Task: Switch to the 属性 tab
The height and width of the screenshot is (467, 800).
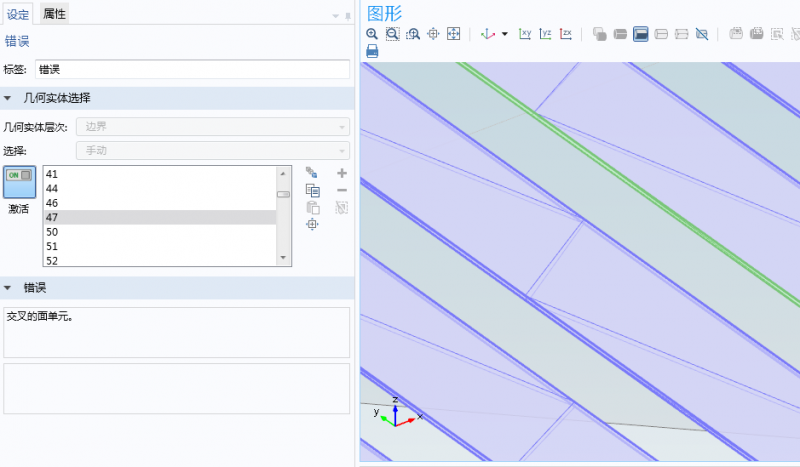Action: 54,14
